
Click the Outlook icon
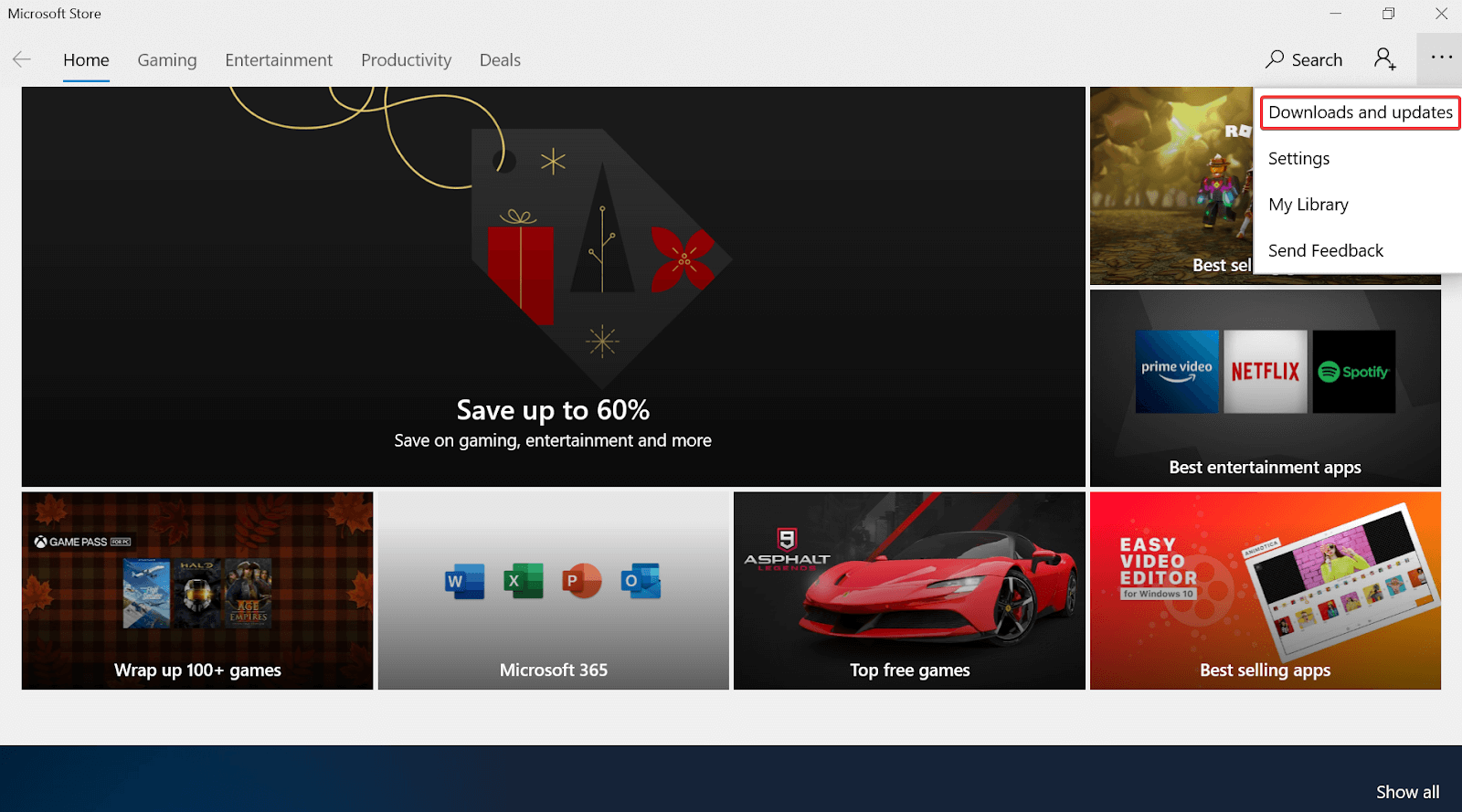640,581
